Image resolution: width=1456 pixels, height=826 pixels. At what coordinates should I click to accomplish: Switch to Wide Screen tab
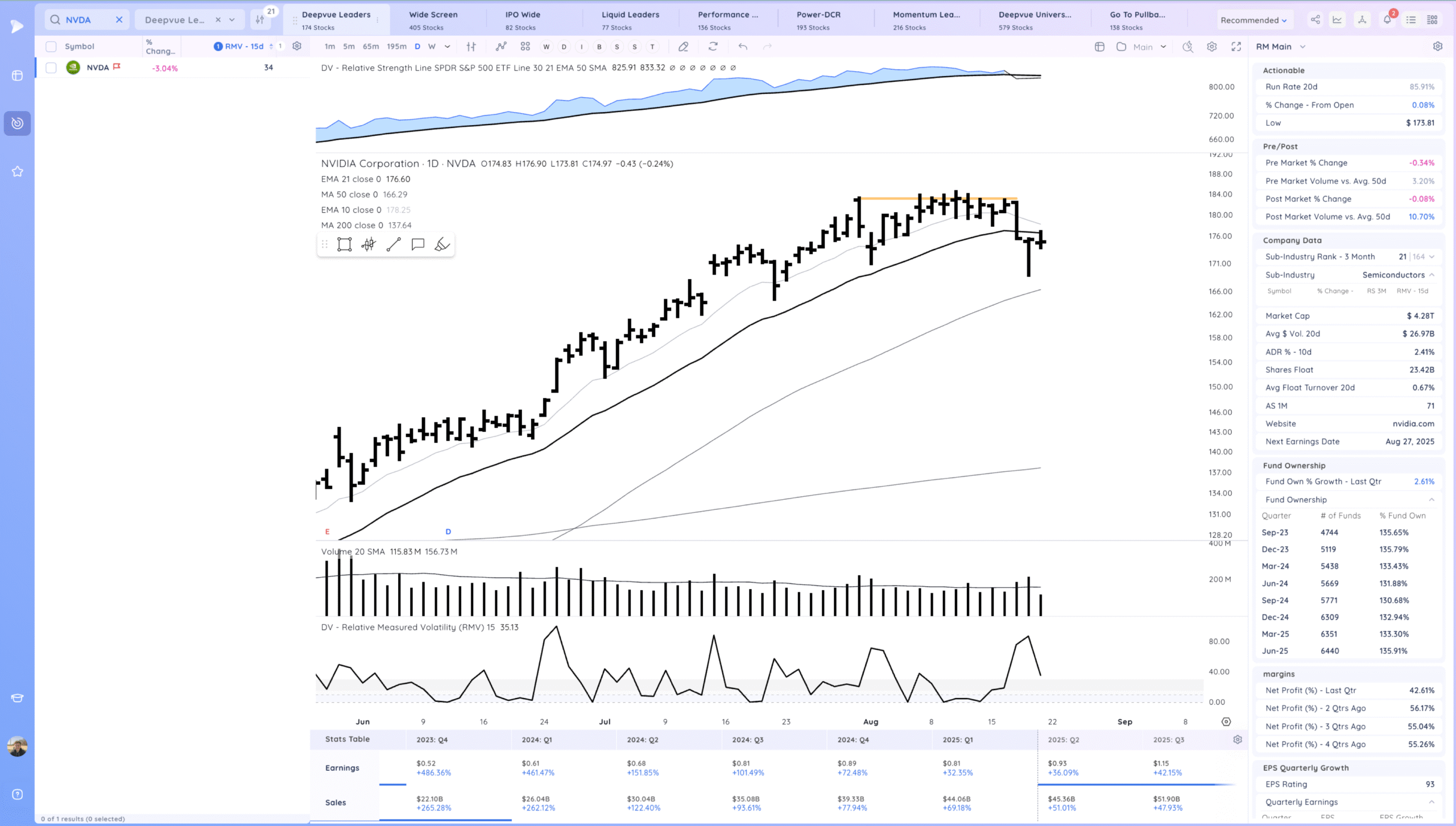pyautogui.click(x=433, y=20)
